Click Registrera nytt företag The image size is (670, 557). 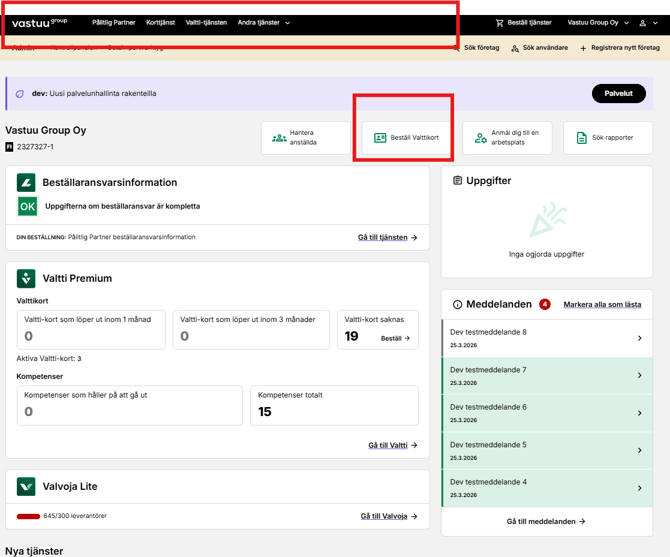click(x=620, y=48)
